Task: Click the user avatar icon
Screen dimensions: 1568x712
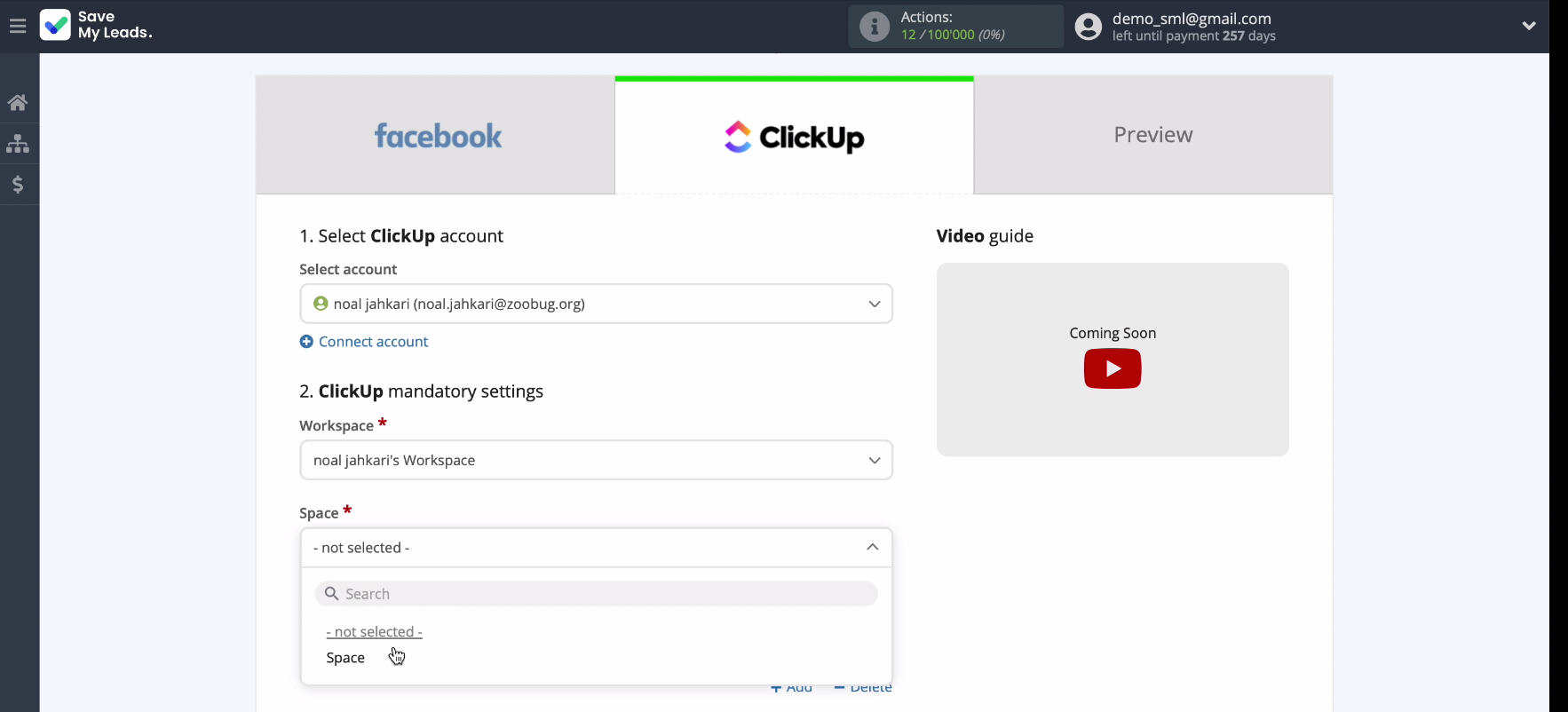Action: [x=1088, y=27]
